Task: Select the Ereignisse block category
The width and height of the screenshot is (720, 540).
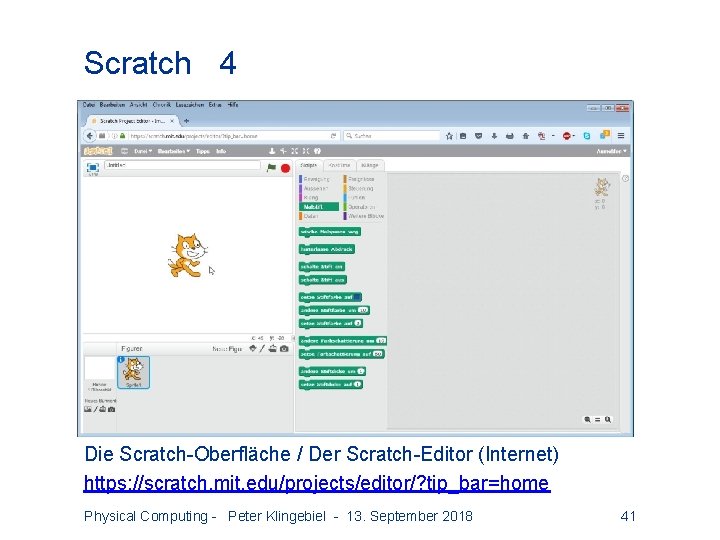Action: pos(361,179)
